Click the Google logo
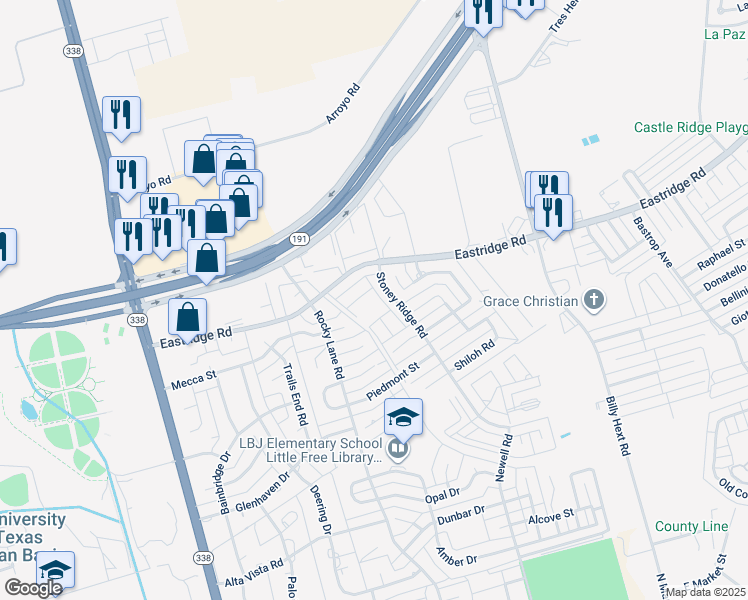Screen dimensions: 748x600 33,588
